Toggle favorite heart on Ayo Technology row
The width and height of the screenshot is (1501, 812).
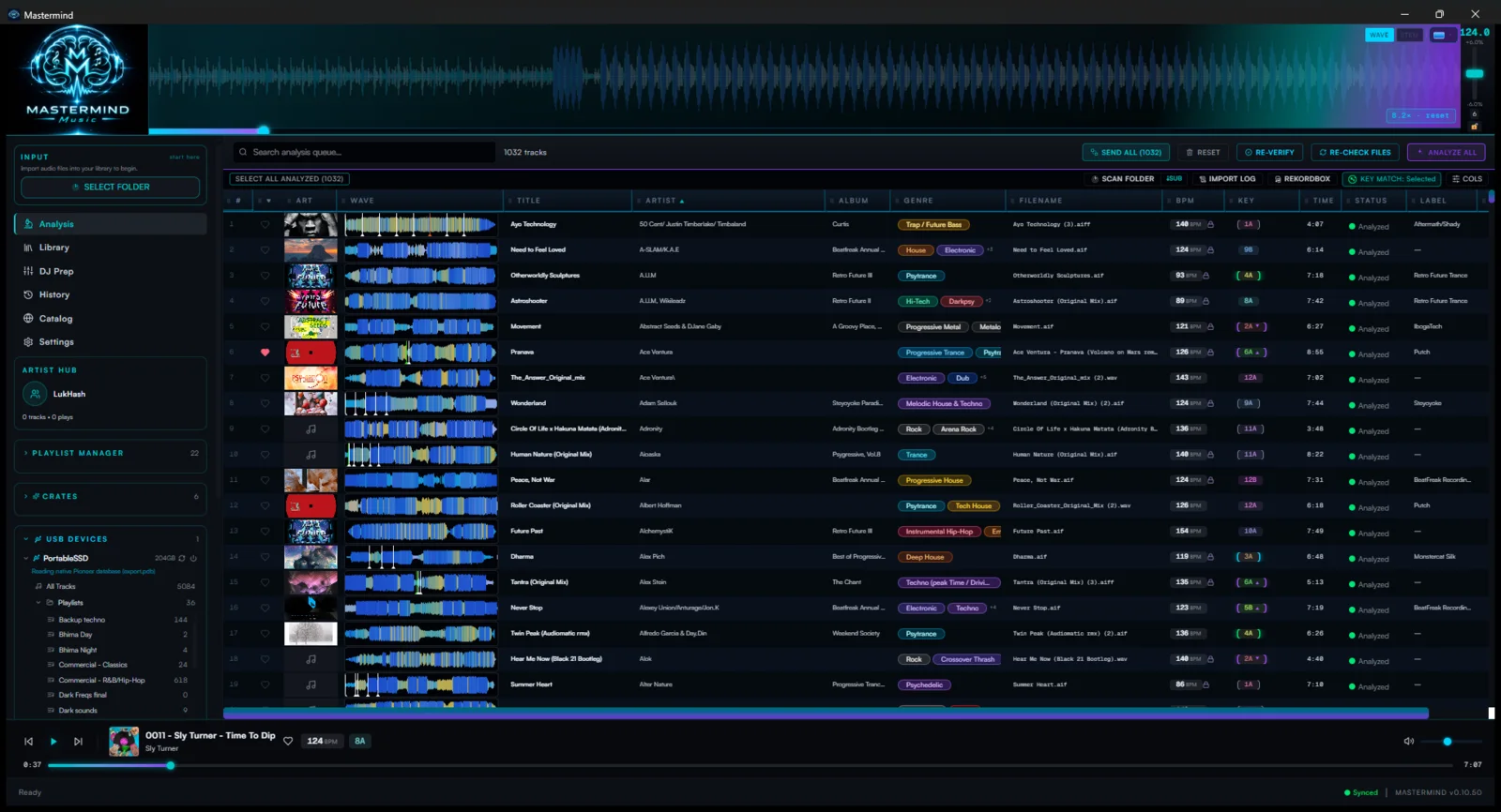point(265,224)
